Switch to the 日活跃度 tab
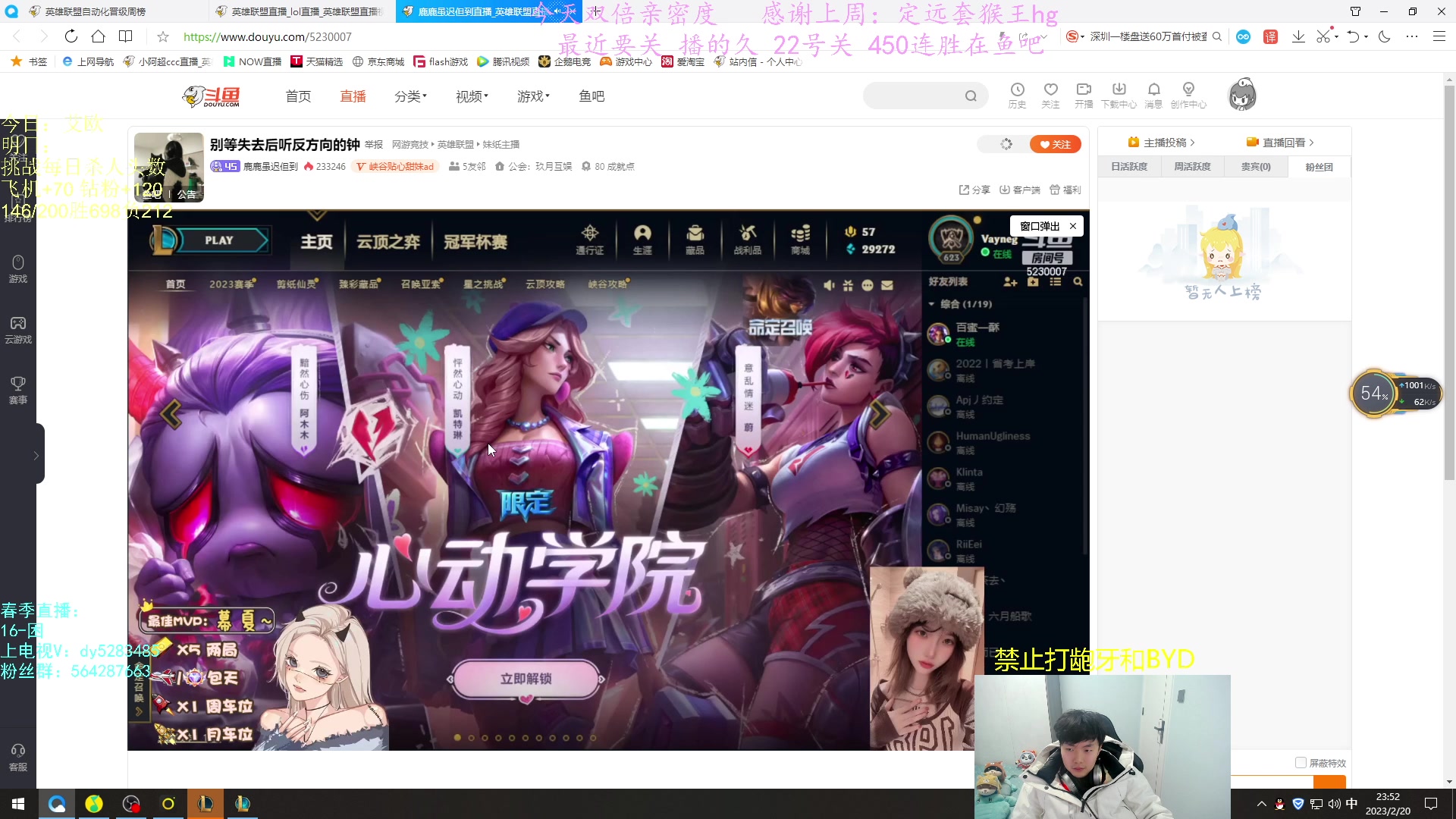The width and height of the screenshot is (1456, 819). pos(1128,166)
